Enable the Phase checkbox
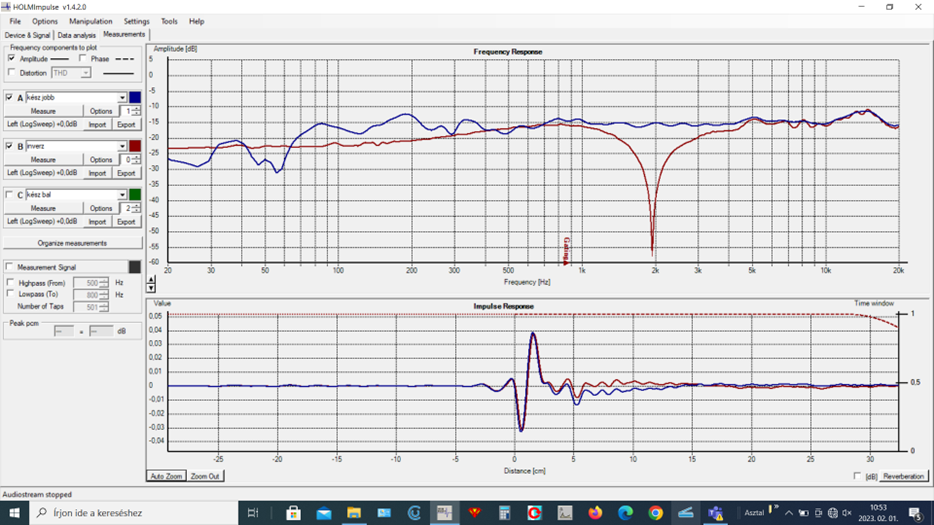Image resolution: width=934 pixels, height=525 pixels. click(x=83, y=58)
